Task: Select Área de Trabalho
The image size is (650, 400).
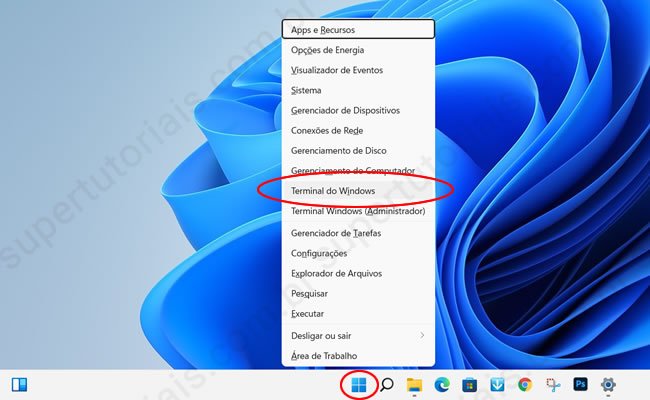Action: (358, 356)
